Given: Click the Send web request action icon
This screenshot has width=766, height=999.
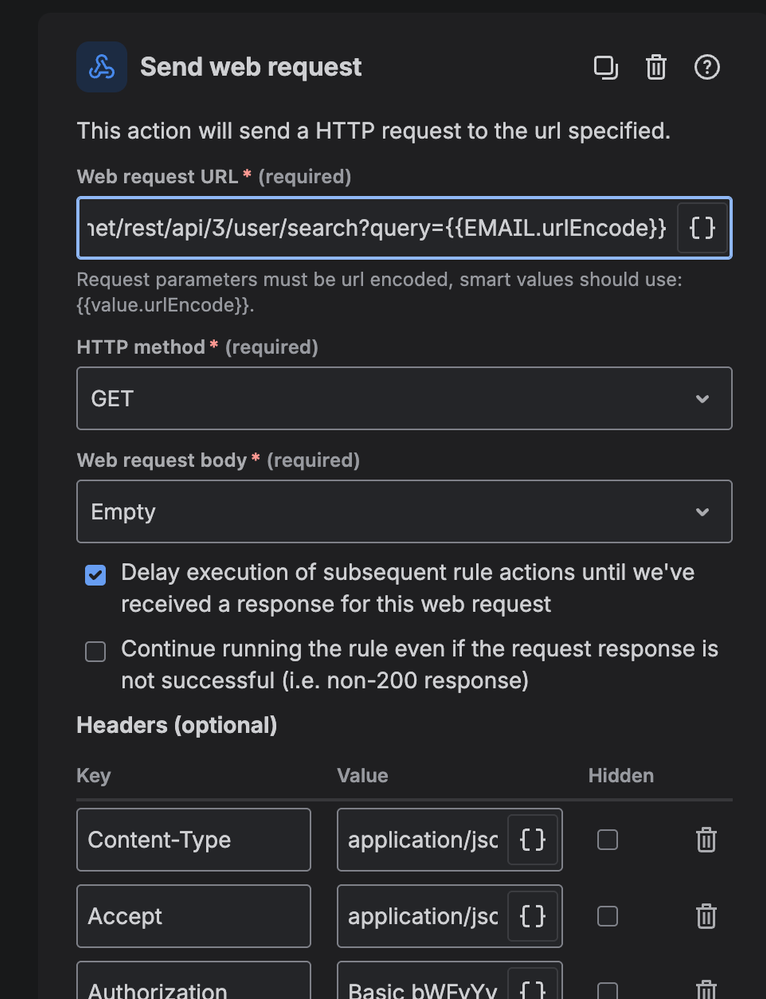Looking at the screenshot, I should pyautogui.click(x=102, y=67).
